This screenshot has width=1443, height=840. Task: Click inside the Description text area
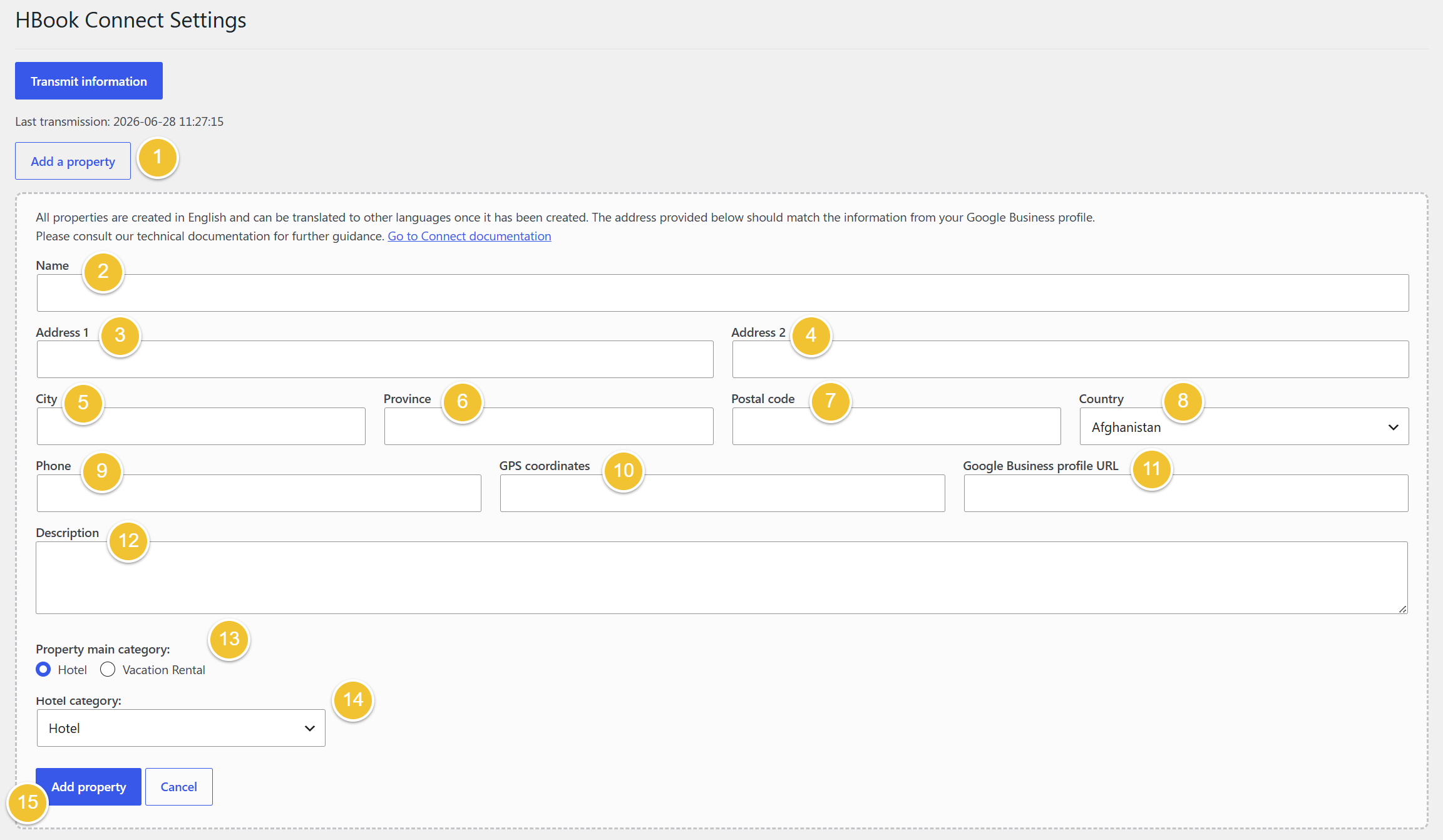coord(722,578)
